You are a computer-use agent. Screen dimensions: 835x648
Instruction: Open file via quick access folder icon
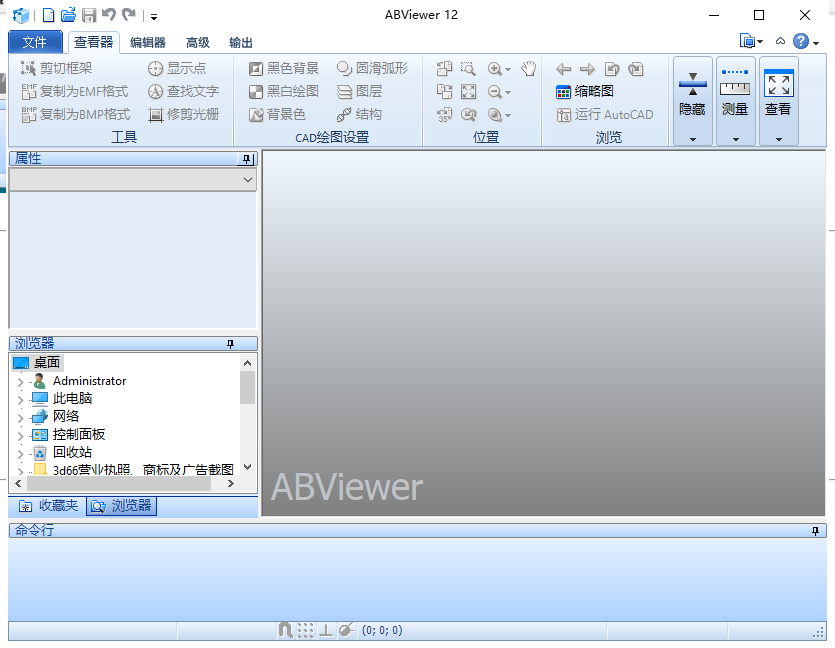68,15
